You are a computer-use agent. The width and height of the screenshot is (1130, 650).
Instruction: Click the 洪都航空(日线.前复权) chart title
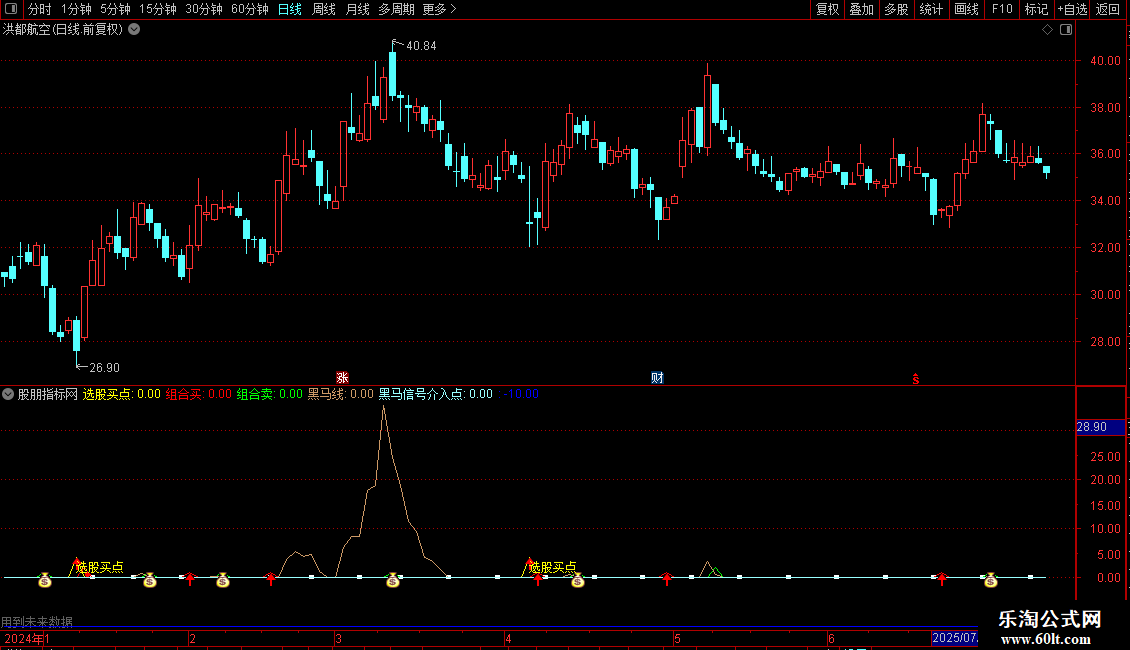click(x=63, y=30)
